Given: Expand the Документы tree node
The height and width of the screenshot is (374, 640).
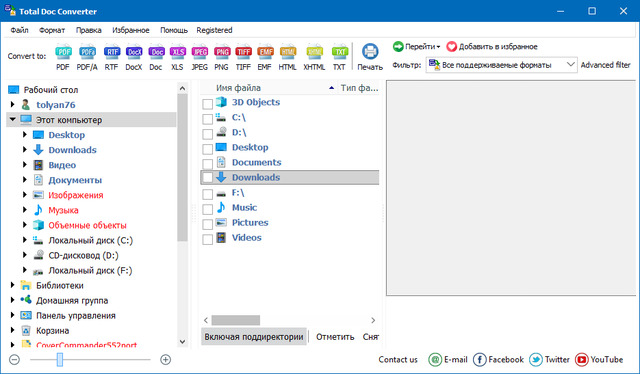Looking at the screenshot, I should [25, 180].
